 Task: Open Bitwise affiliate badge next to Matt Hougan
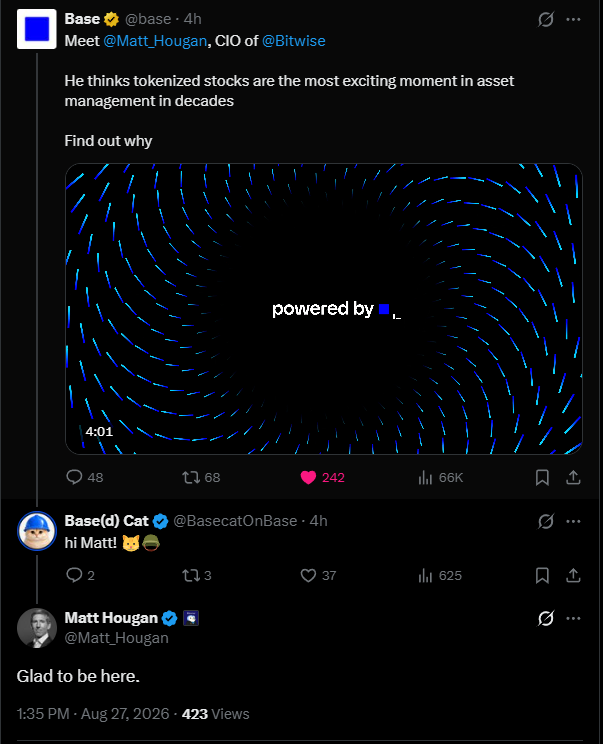[x=191, y=618]
